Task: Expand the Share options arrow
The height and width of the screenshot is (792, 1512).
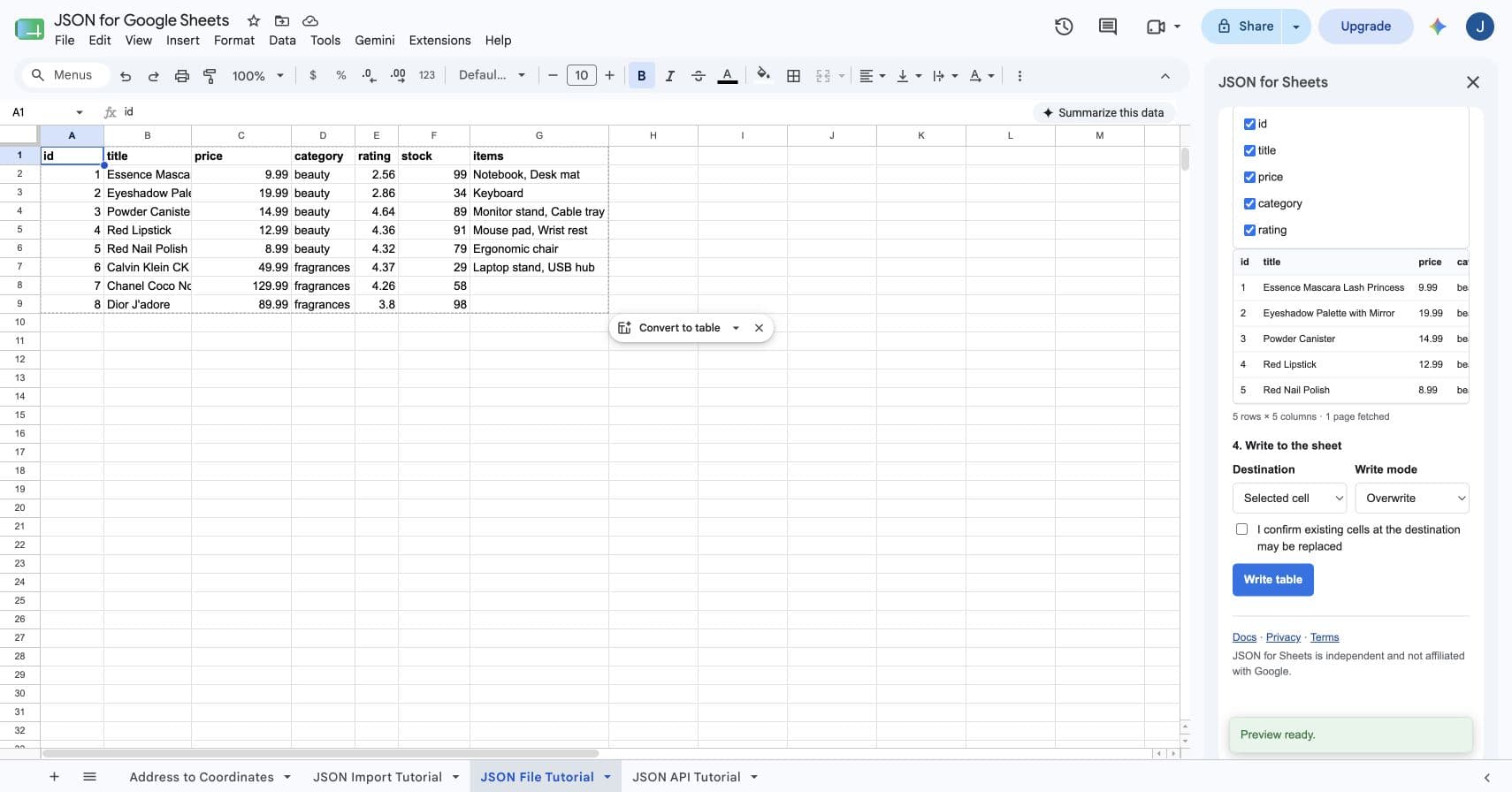Action: [x=1296, y=27]
